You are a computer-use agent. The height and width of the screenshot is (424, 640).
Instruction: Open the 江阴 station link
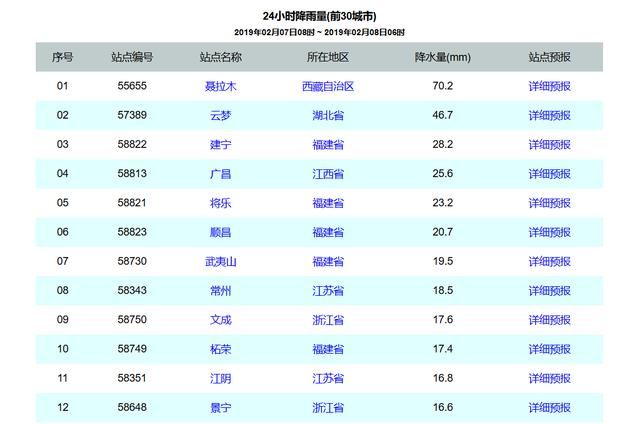[220, 379]
